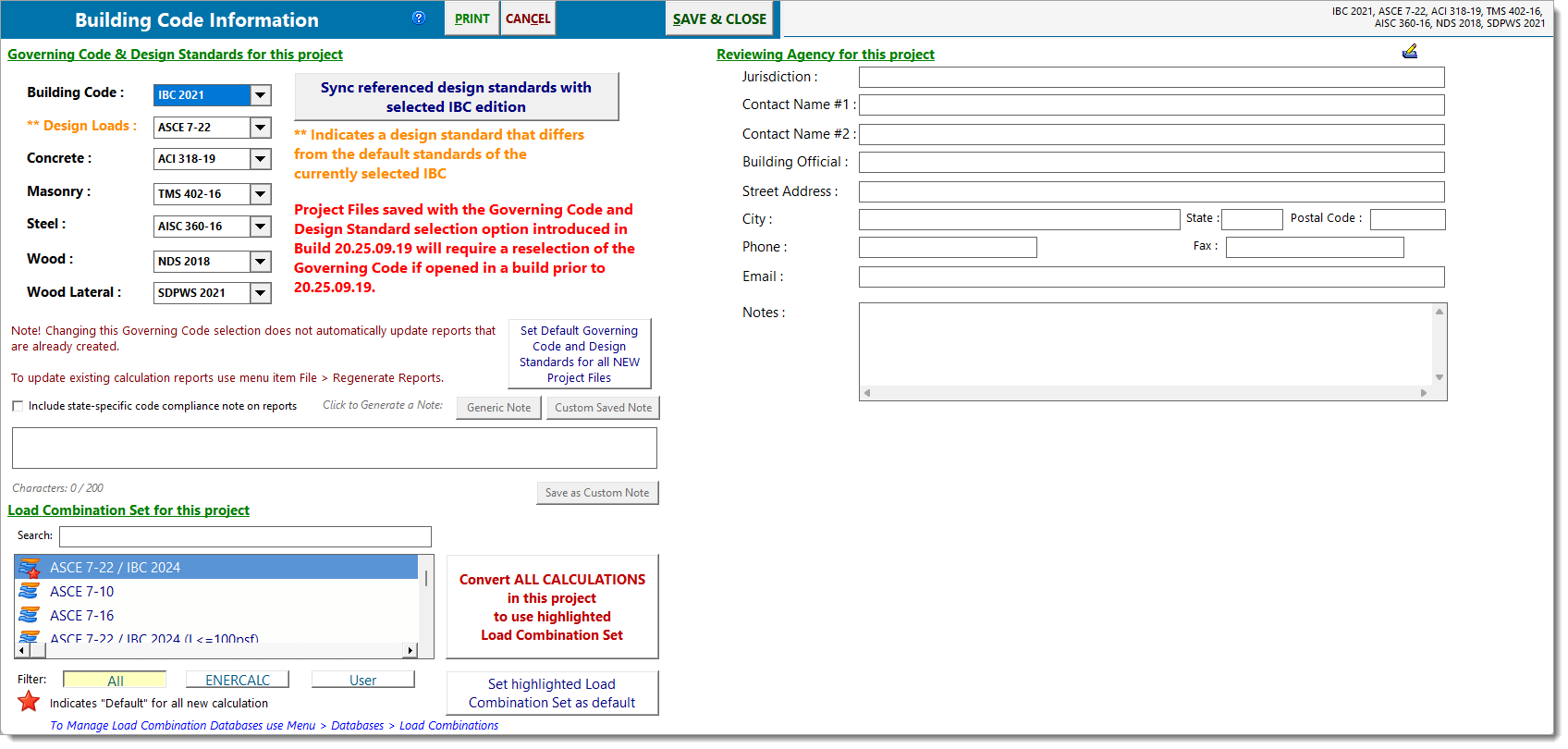Image resolution: width=1568 pixels, height=749 pixels.
Task: Click the Phone input field
Action: pyautogui.click(x=948, y=247)
